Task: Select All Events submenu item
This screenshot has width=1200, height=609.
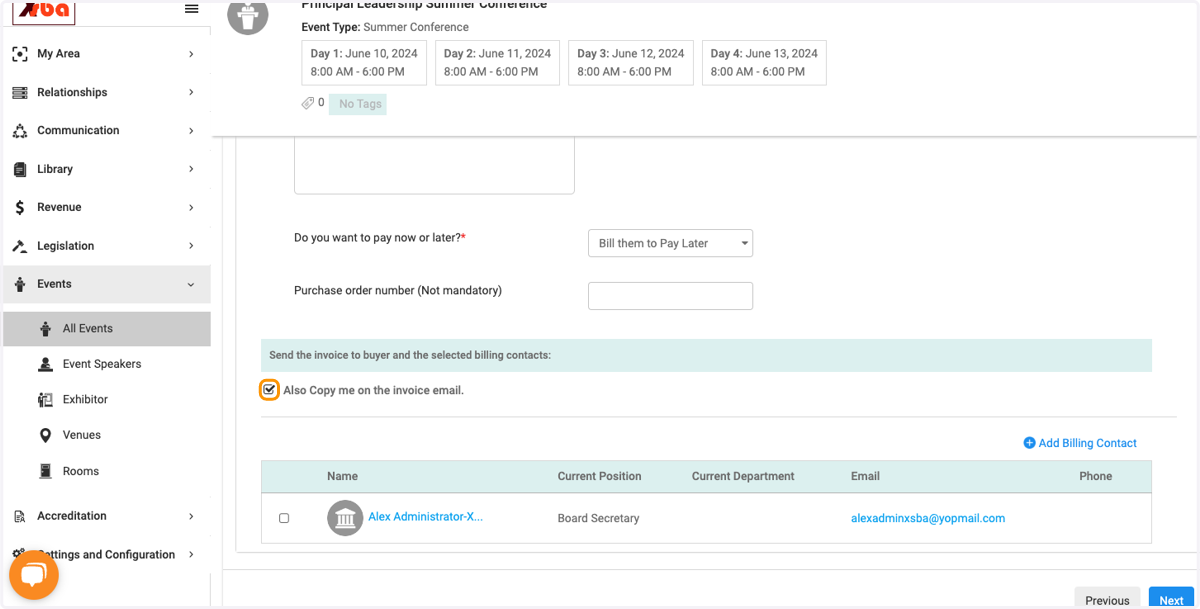Action: (x=107, y=329)
